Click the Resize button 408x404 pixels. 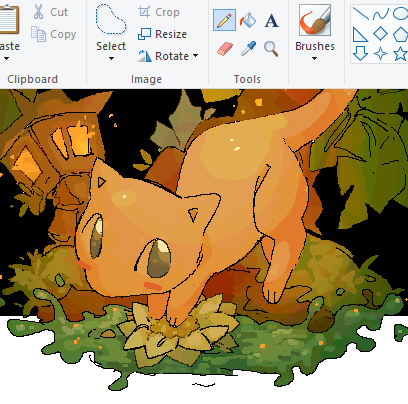coord(162,34)
